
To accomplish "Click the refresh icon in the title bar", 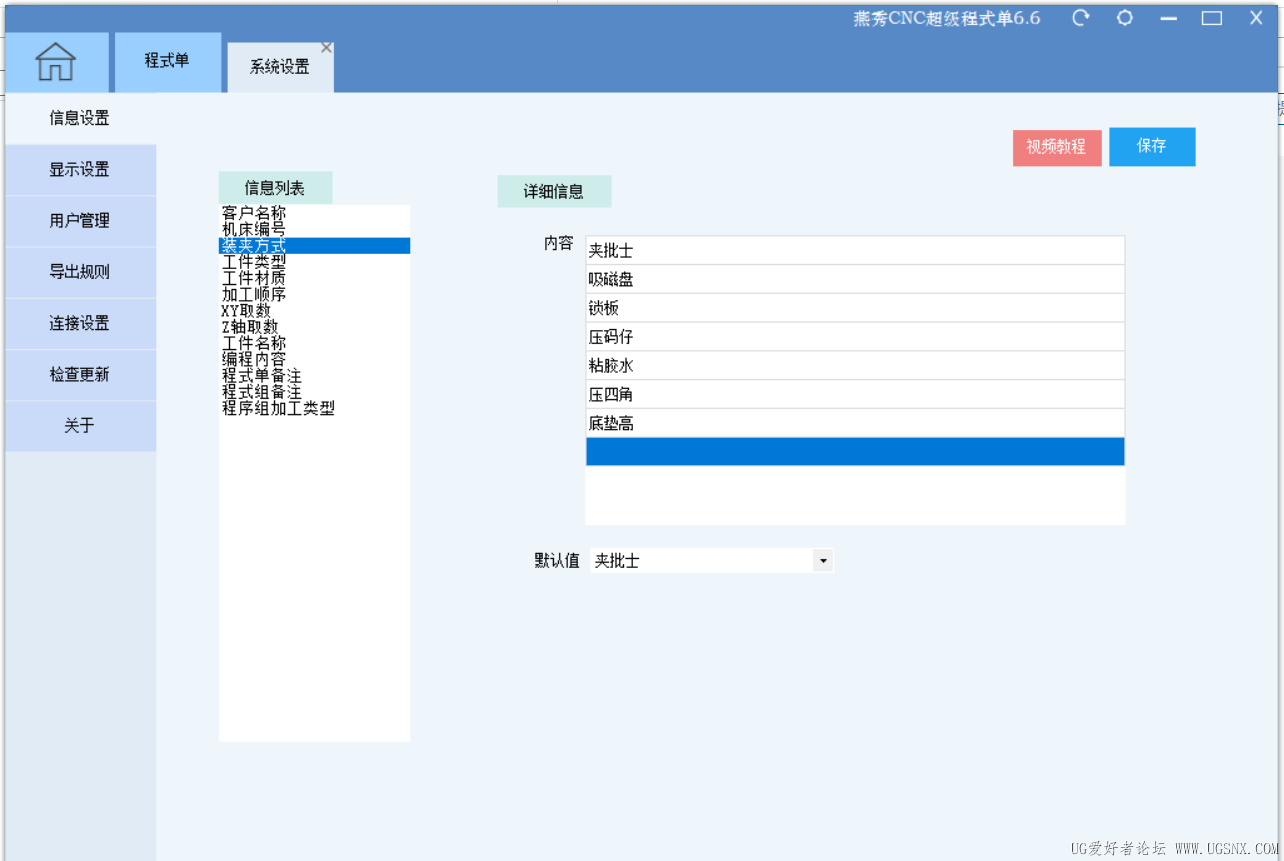I will [1080, 17].
